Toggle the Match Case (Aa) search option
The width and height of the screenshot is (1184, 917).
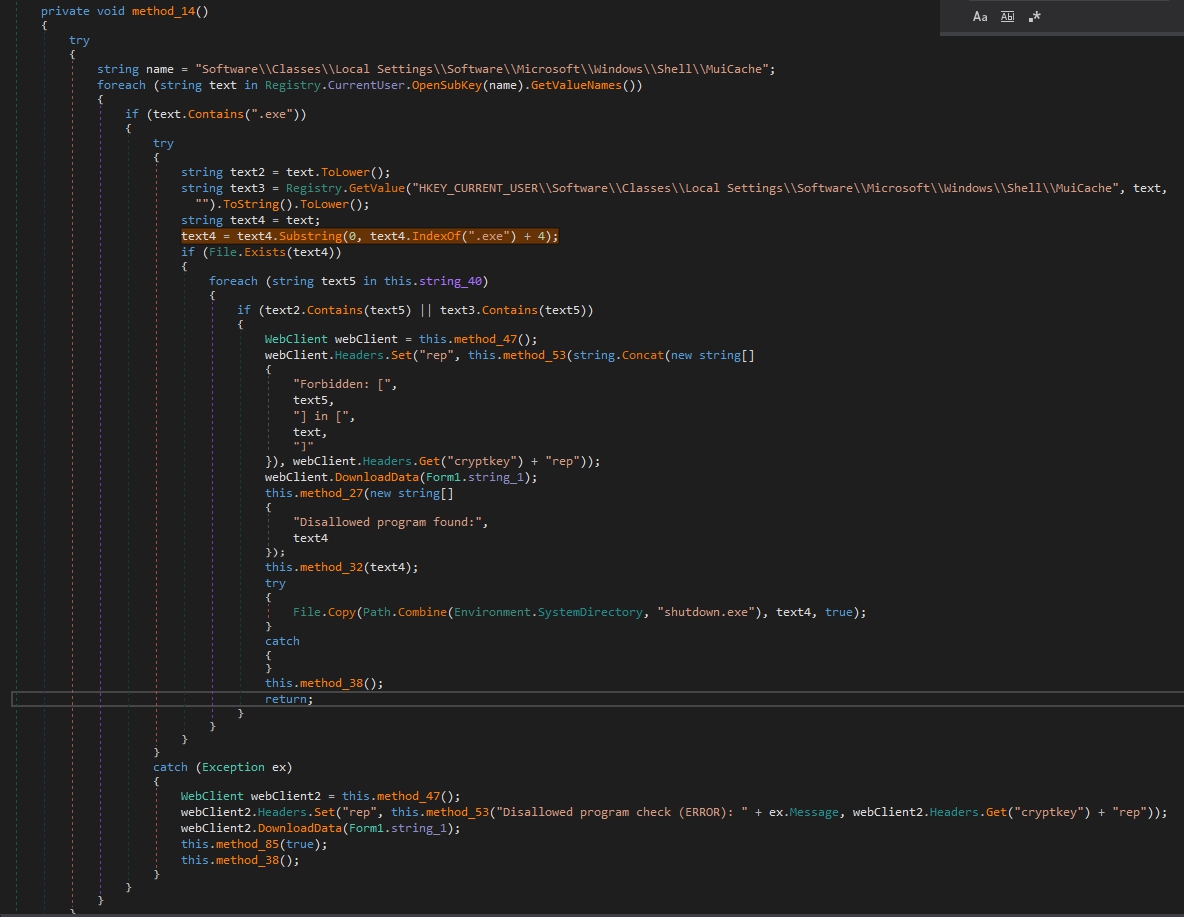pos(979,17)
